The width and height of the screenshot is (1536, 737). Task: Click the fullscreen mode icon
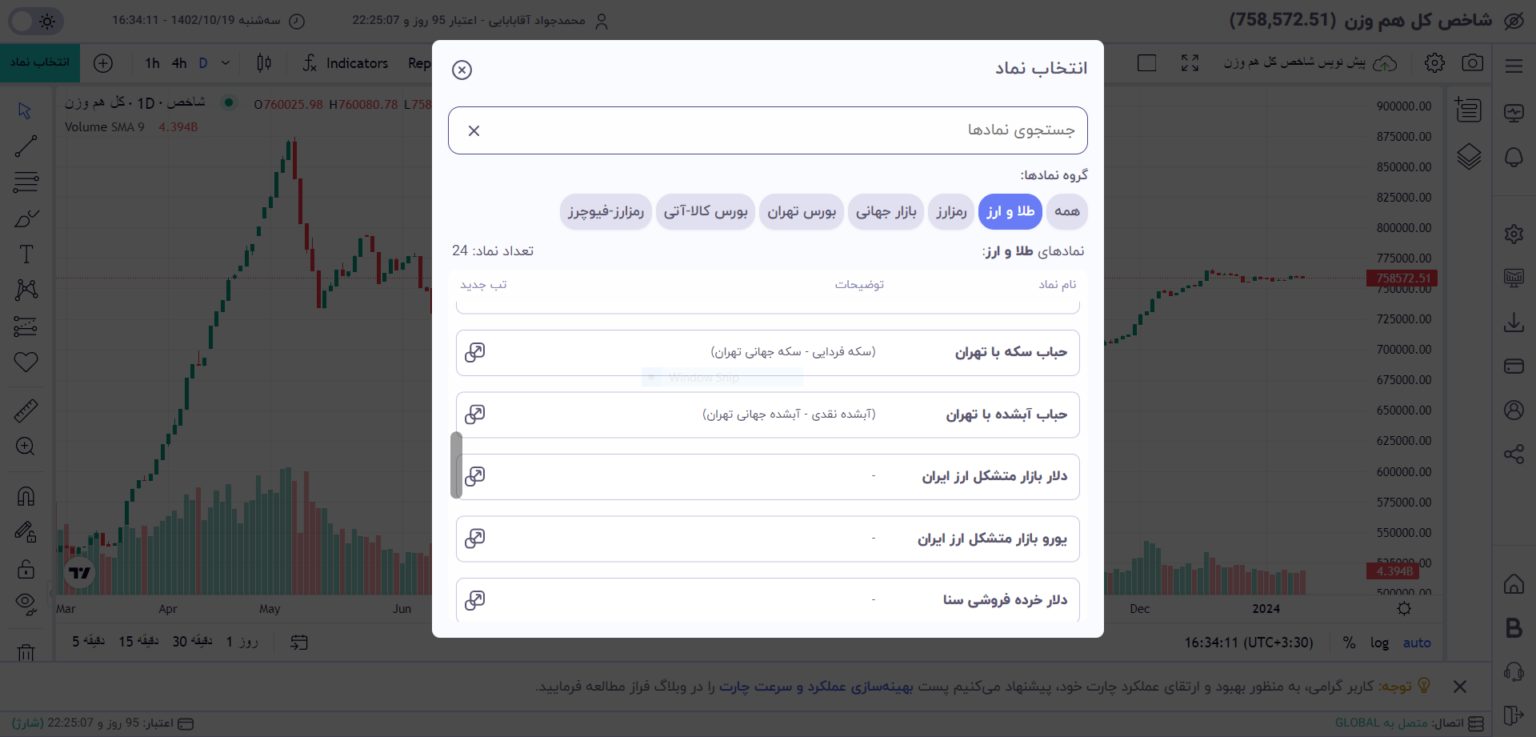coord(1189,63)
